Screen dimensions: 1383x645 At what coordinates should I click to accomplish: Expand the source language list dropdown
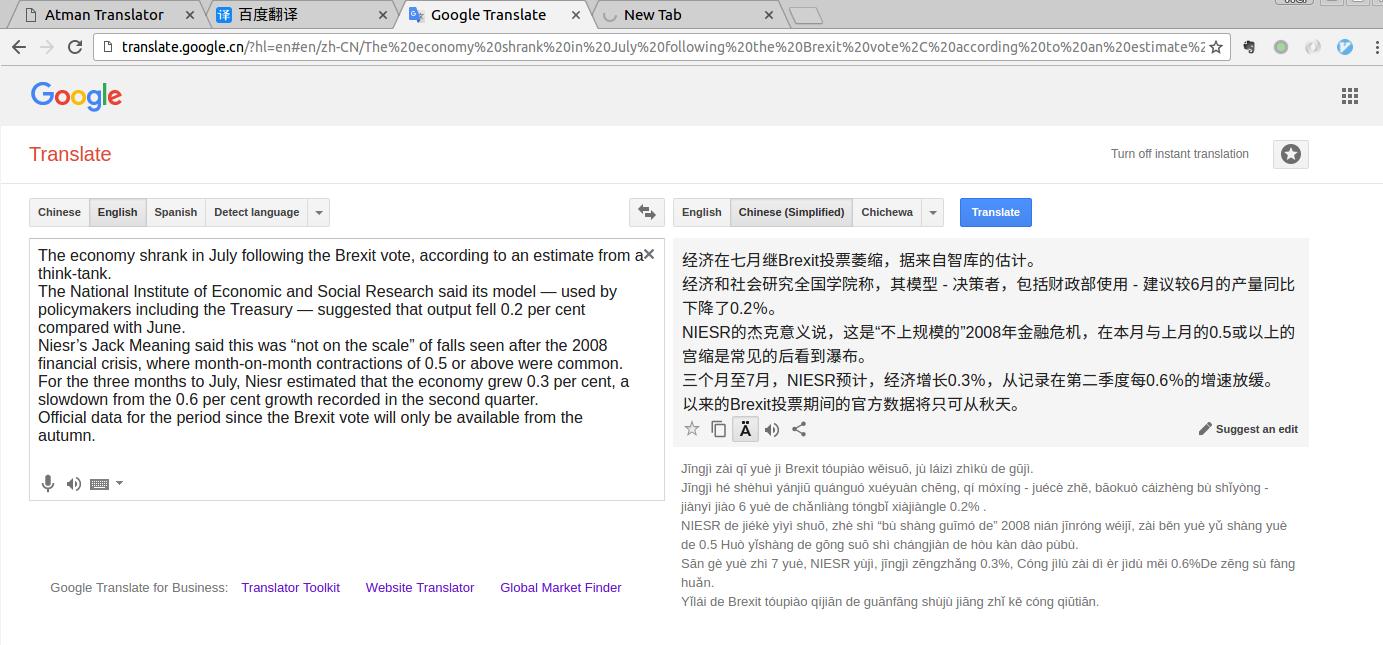coord(318,212)
